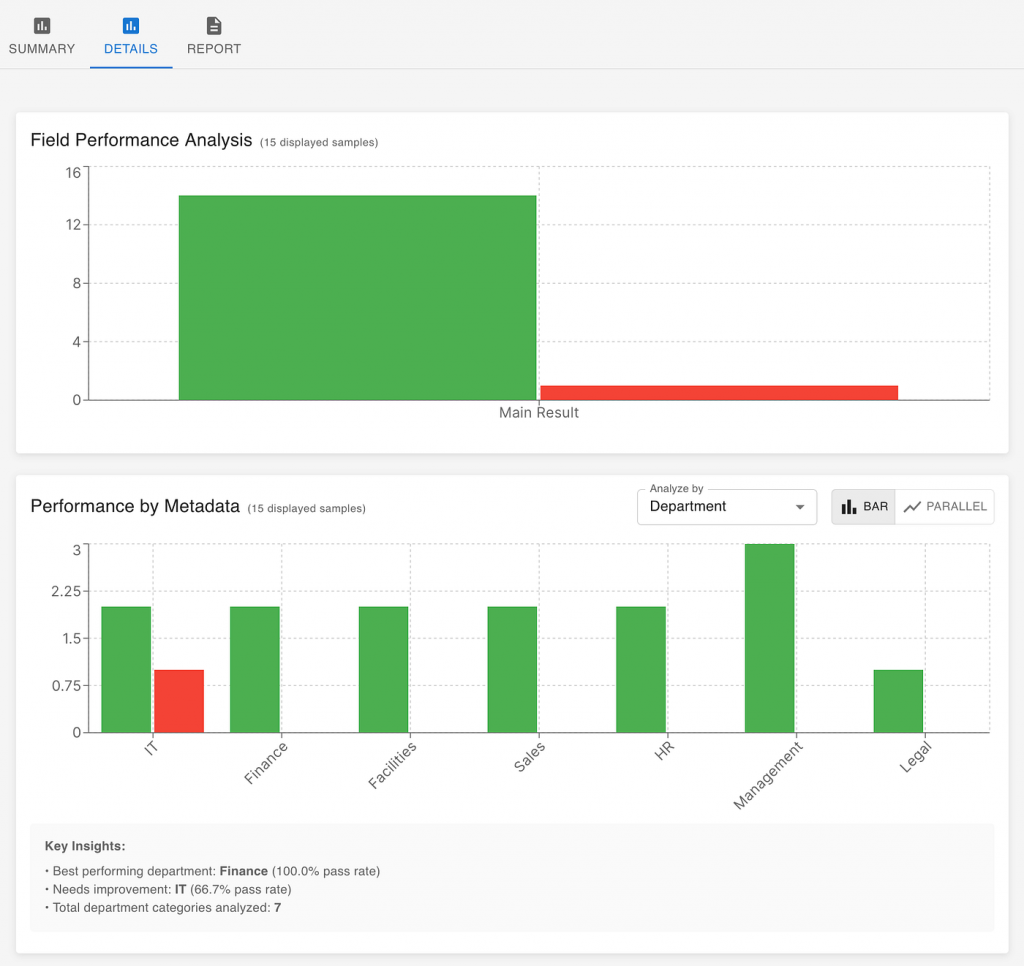The width and height of the screenshot is (1024, 966).
Task: Click the green Main Result pass bar
Action: coord(357,297)
